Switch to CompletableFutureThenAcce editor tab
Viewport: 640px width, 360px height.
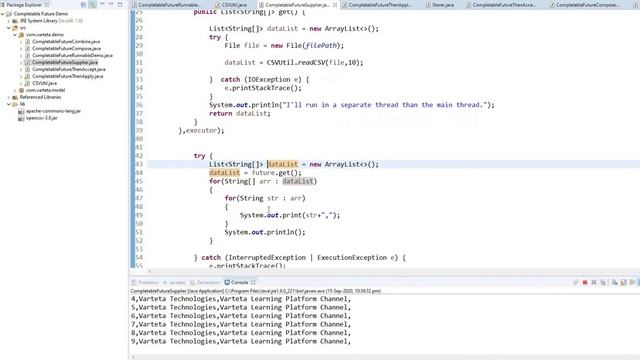coord(504,5)
